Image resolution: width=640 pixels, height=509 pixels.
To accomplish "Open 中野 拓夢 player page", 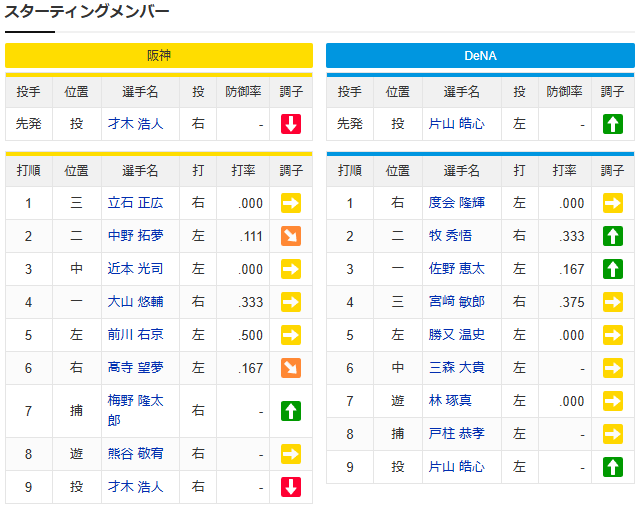I will [136, 236].
